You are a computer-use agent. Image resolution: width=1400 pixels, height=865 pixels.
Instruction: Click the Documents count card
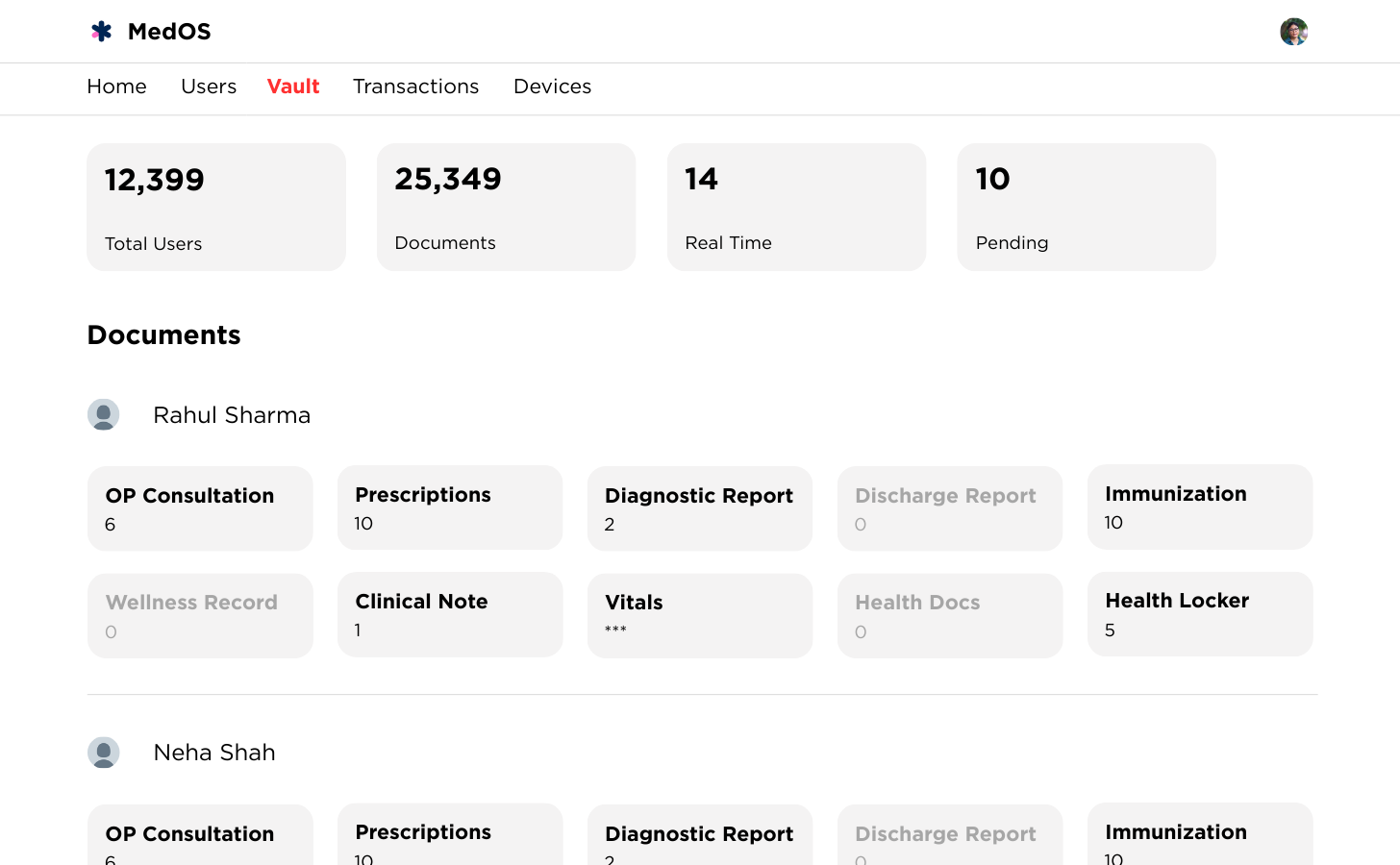click(x=506, y=208)
